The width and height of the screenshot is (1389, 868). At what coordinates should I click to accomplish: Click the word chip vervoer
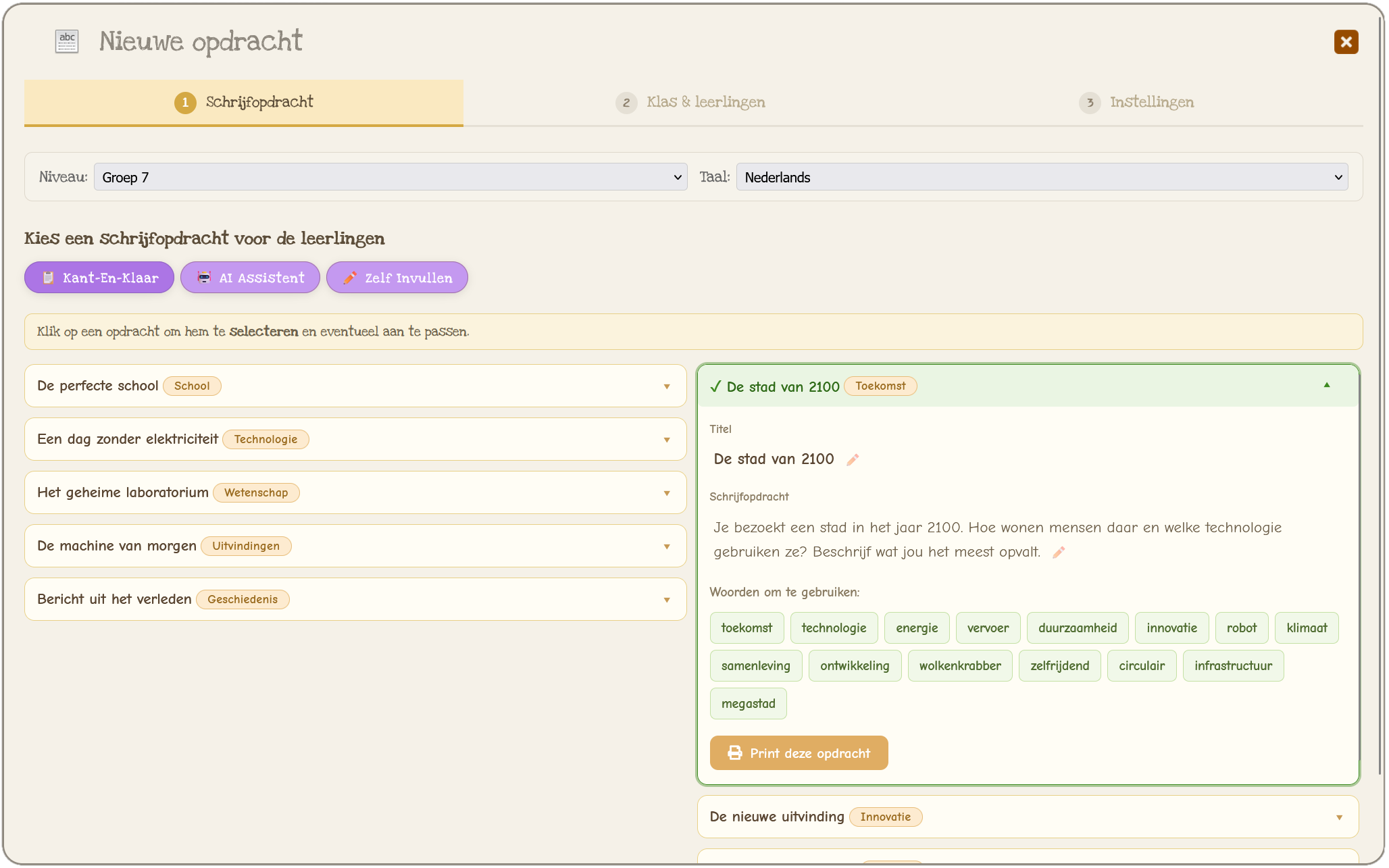[988, 628]
